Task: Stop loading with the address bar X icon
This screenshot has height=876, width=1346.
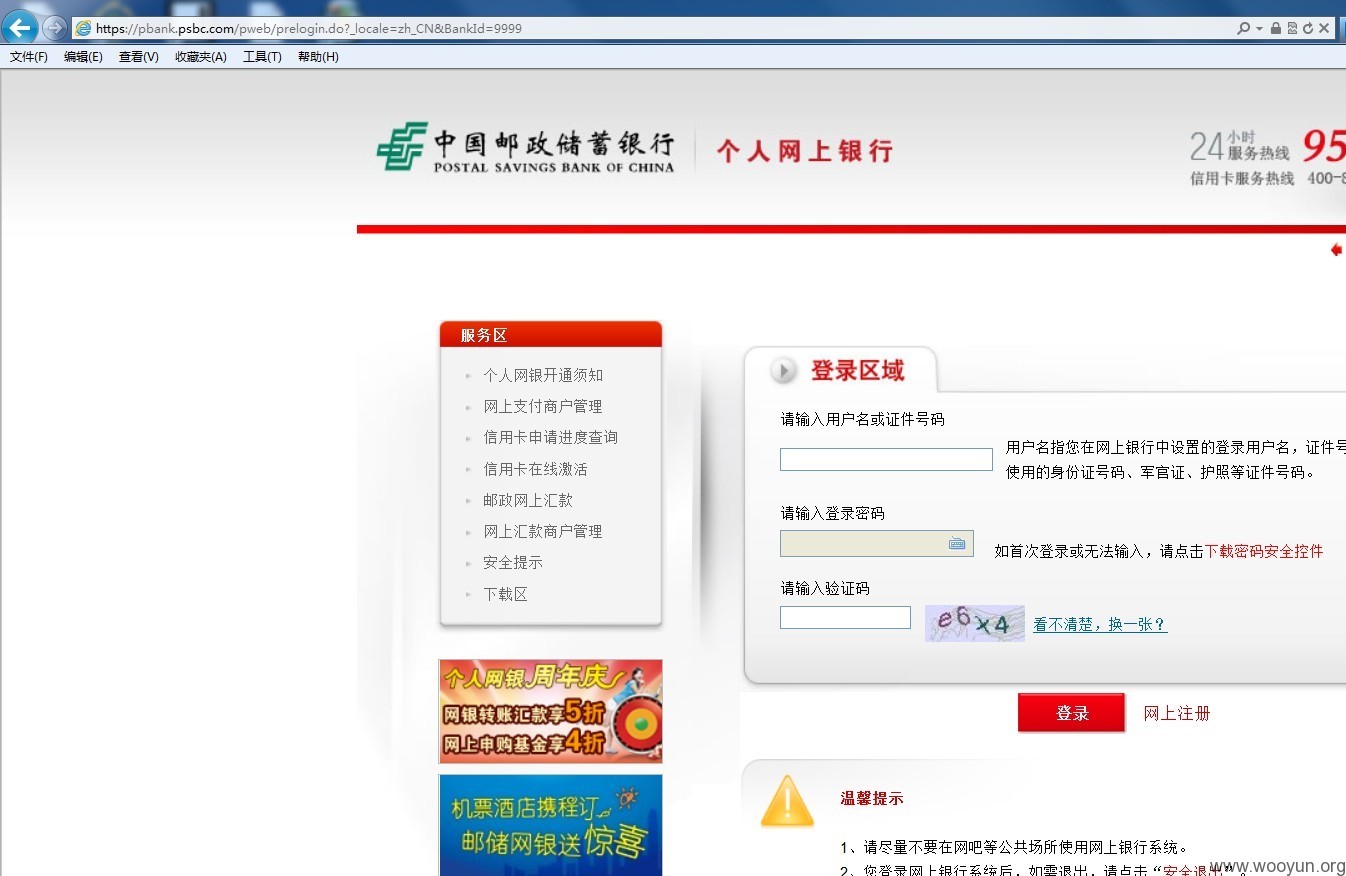Action: [x=1324, y=28]
